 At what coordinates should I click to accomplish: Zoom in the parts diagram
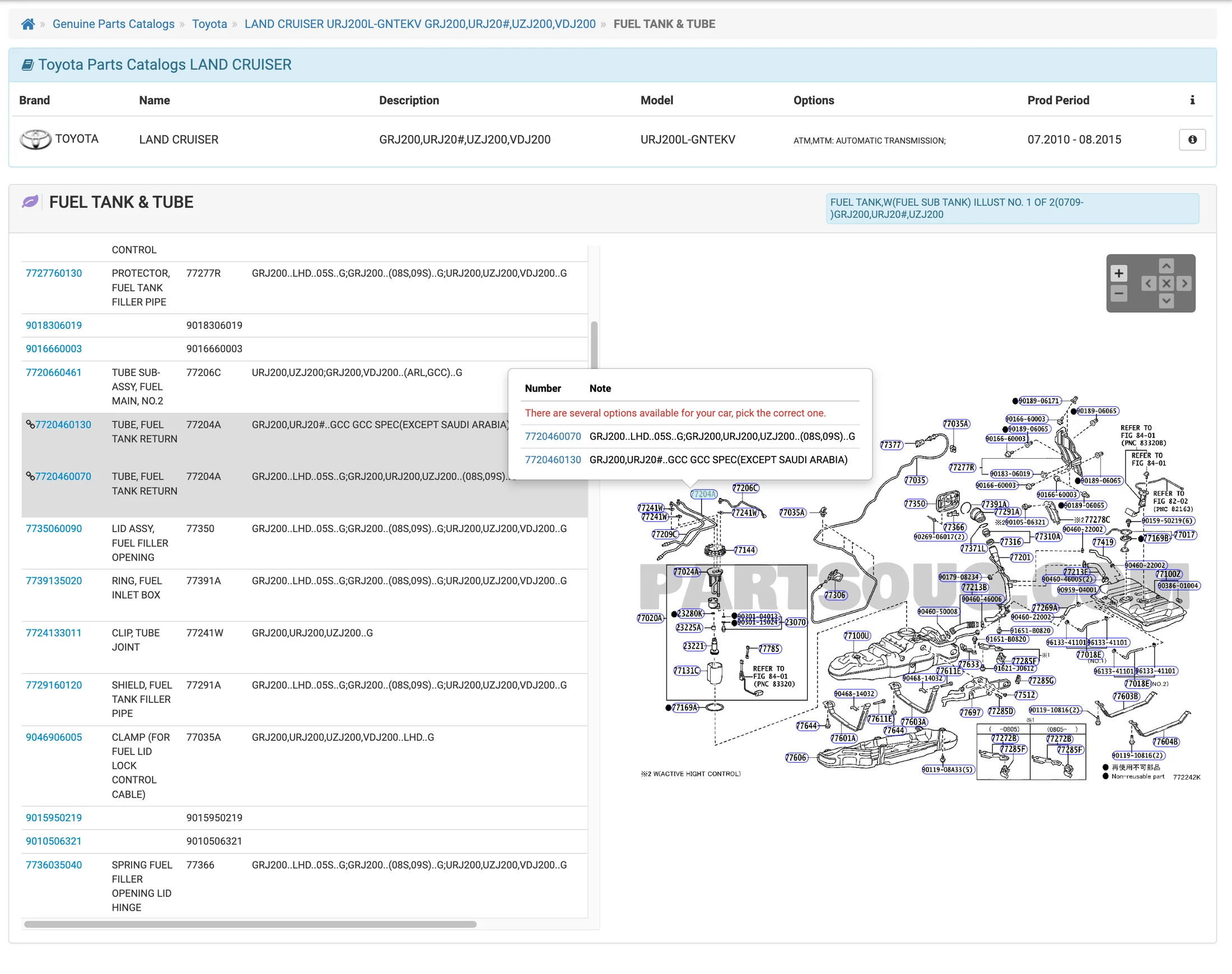click(1118, 274)
